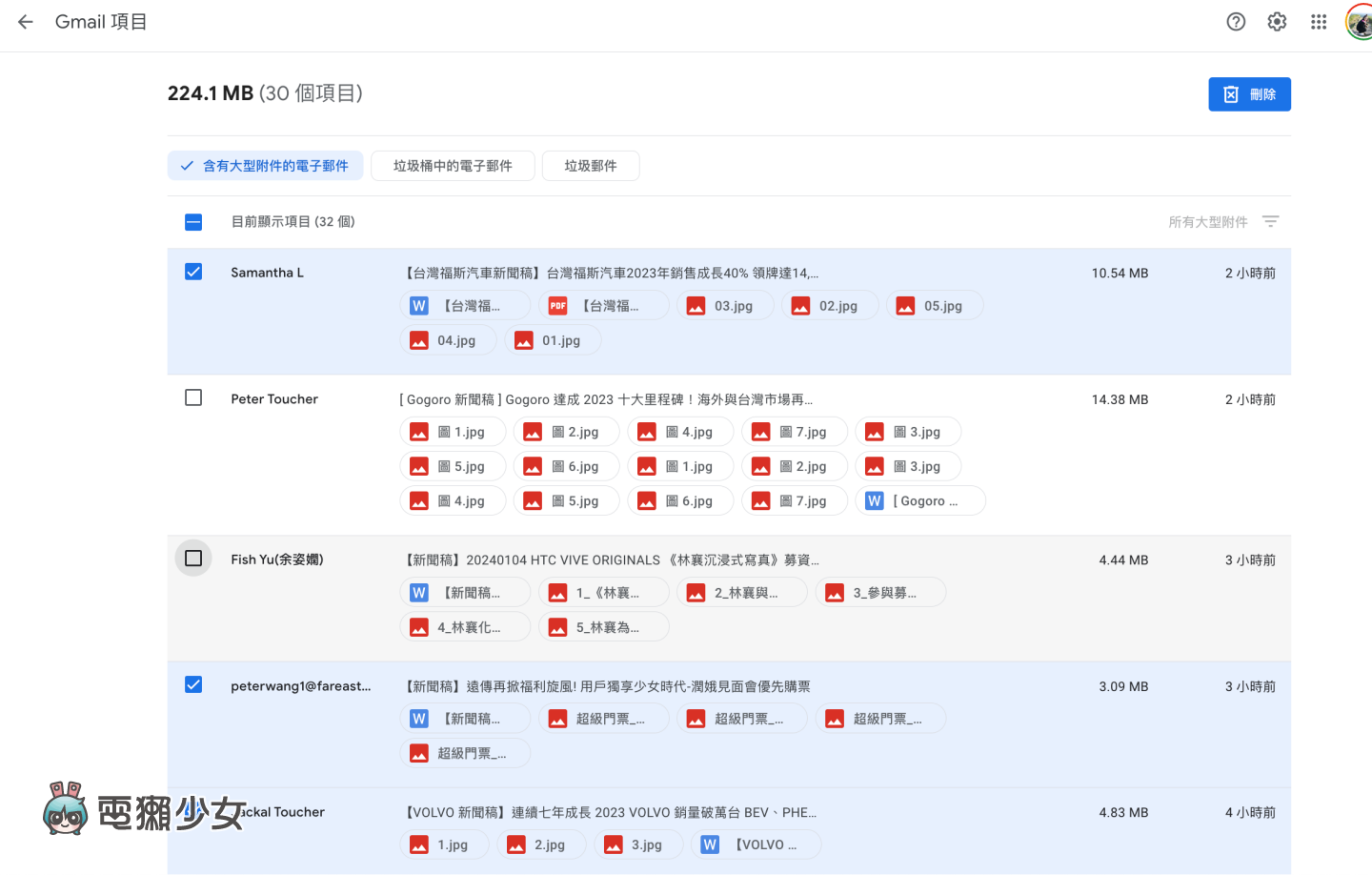Open the 03.jpg attachment
The height and width of the screenshot is (875, 1372).
pyautogui.click(x=725, y=306)
